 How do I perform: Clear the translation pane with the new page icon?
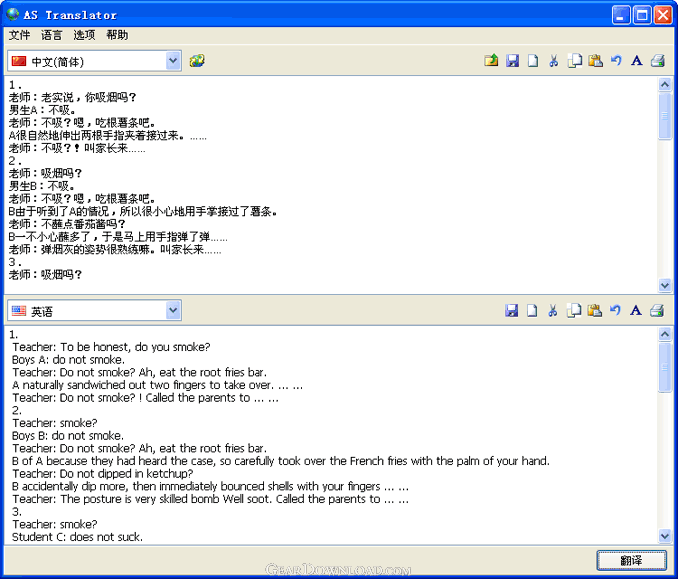(532, 310)
